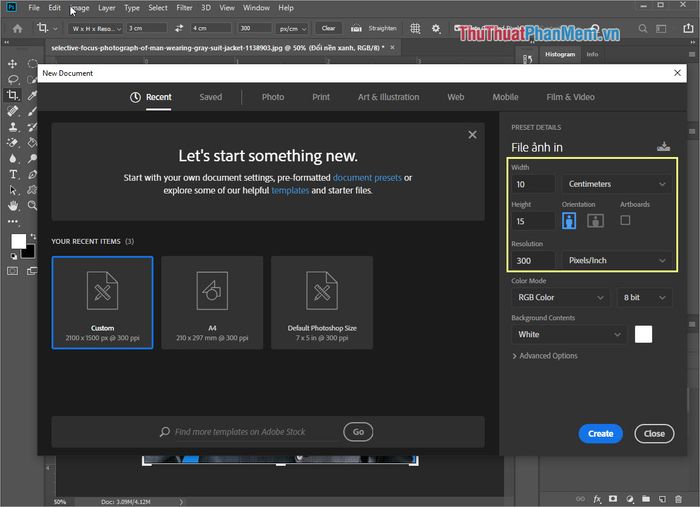The height and width of the screenshot is (507, 700).
Task: Reset default foreground and background colors
Action: pyautogui.click(x=14, y=256)
